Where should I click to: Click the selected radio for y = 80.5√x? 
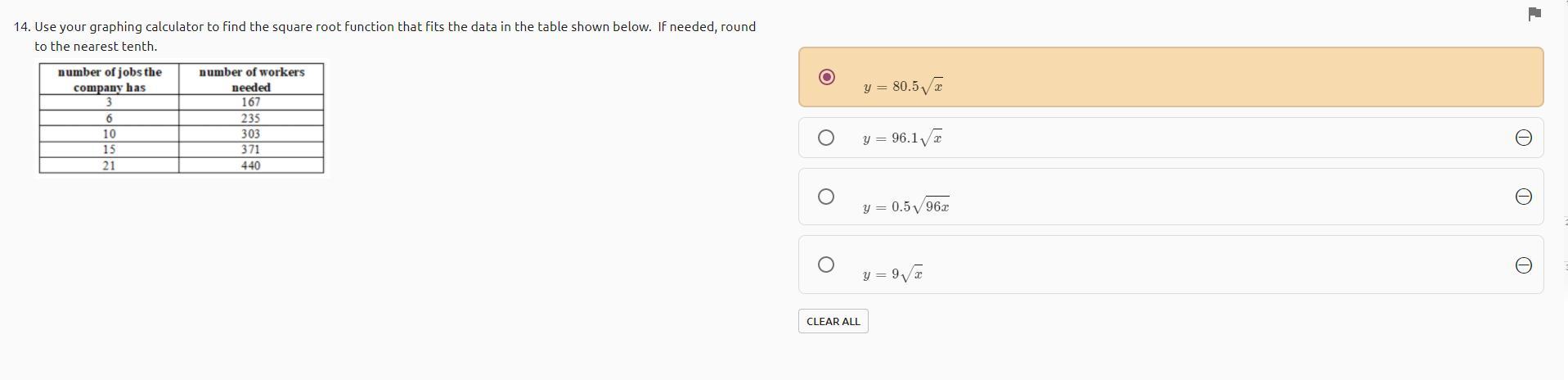[826, 77]
